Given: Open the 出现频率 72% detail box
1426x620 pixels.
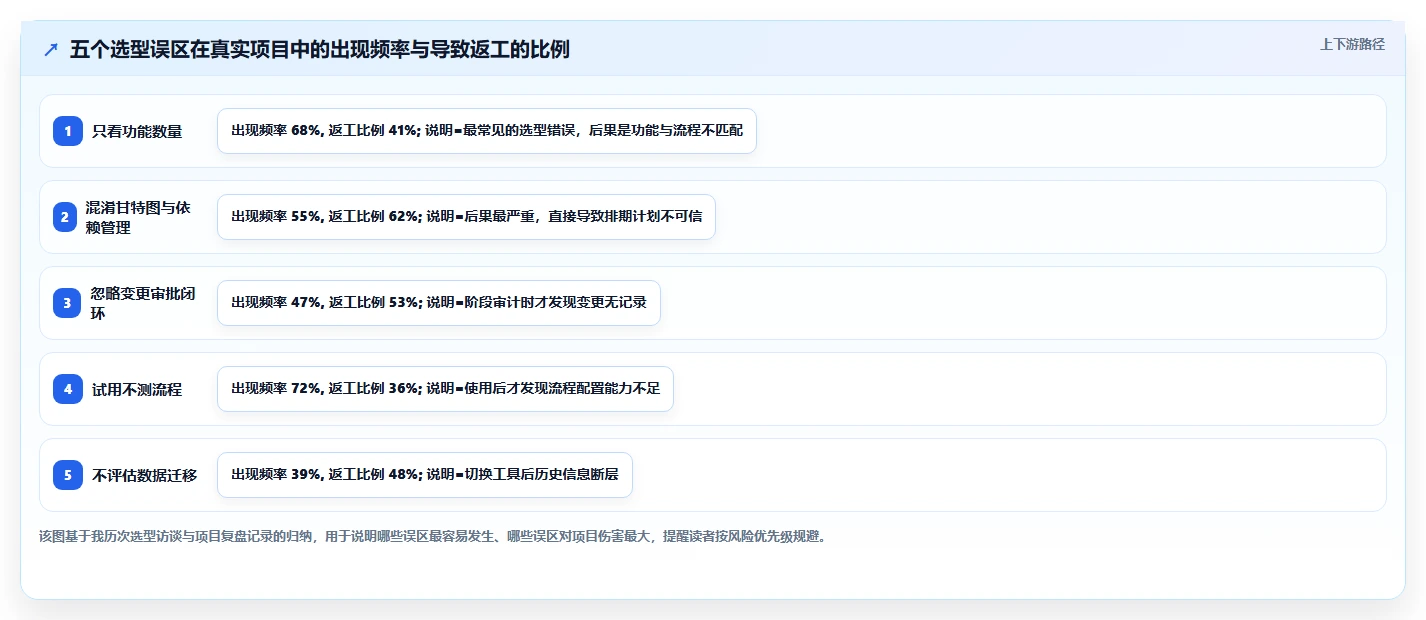Looking at the screenshot, I should coord(445,389).
